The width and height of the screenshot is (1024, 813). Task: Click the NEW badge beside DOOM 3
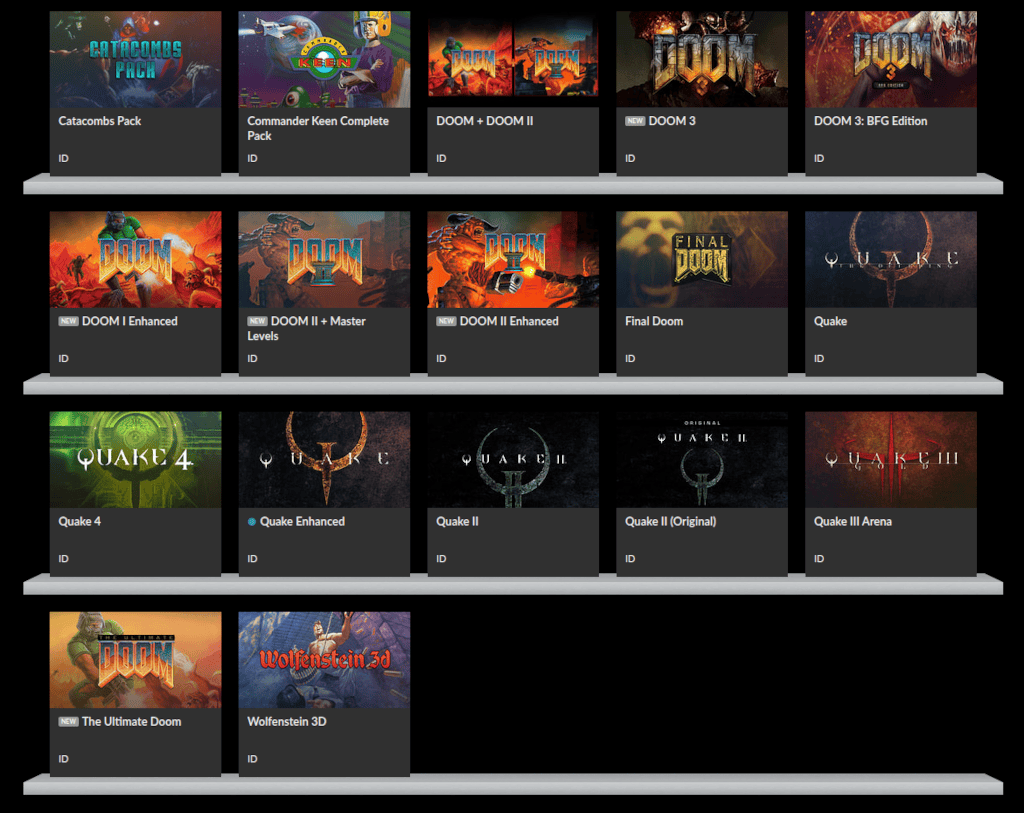(x=635, y=121)
